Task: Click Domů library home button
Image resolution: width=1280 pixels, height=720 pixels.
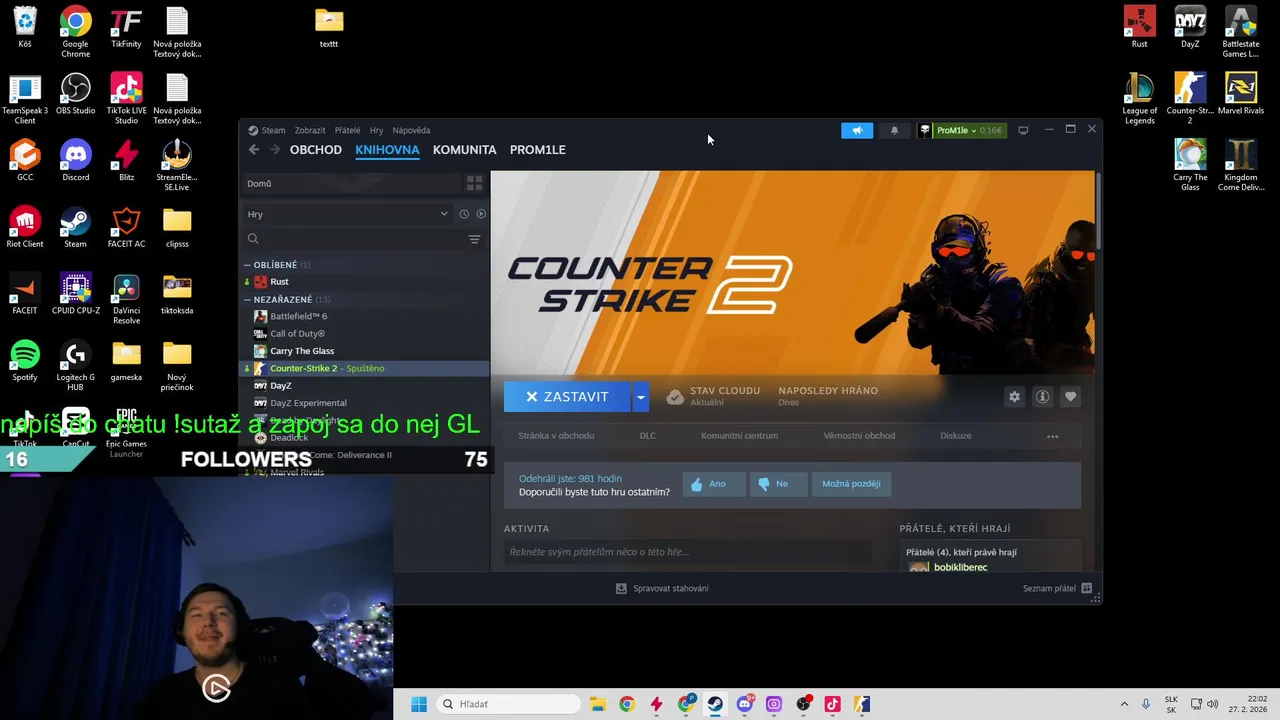Action: coord(352,183)
